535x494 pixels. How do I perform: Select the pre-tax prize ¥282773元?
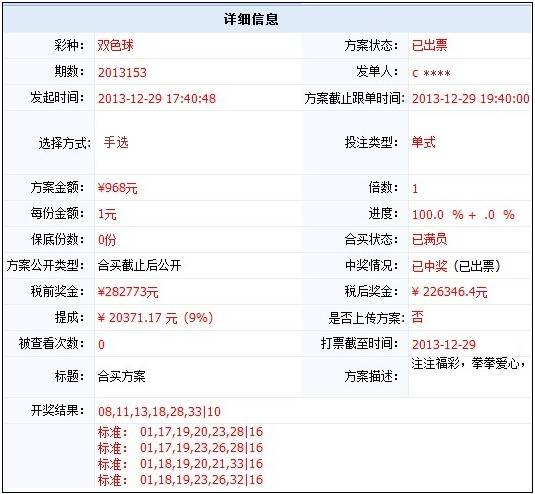128,292
